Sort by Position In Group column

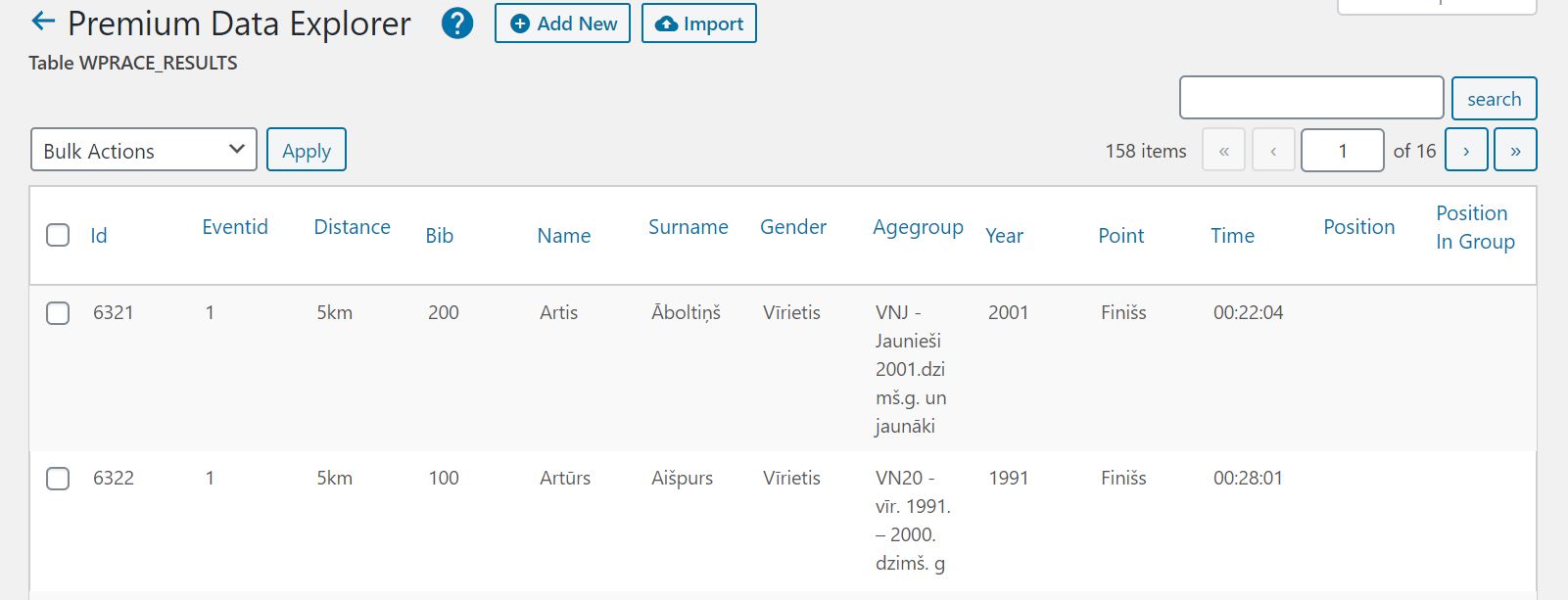(x=1475, y=227)
